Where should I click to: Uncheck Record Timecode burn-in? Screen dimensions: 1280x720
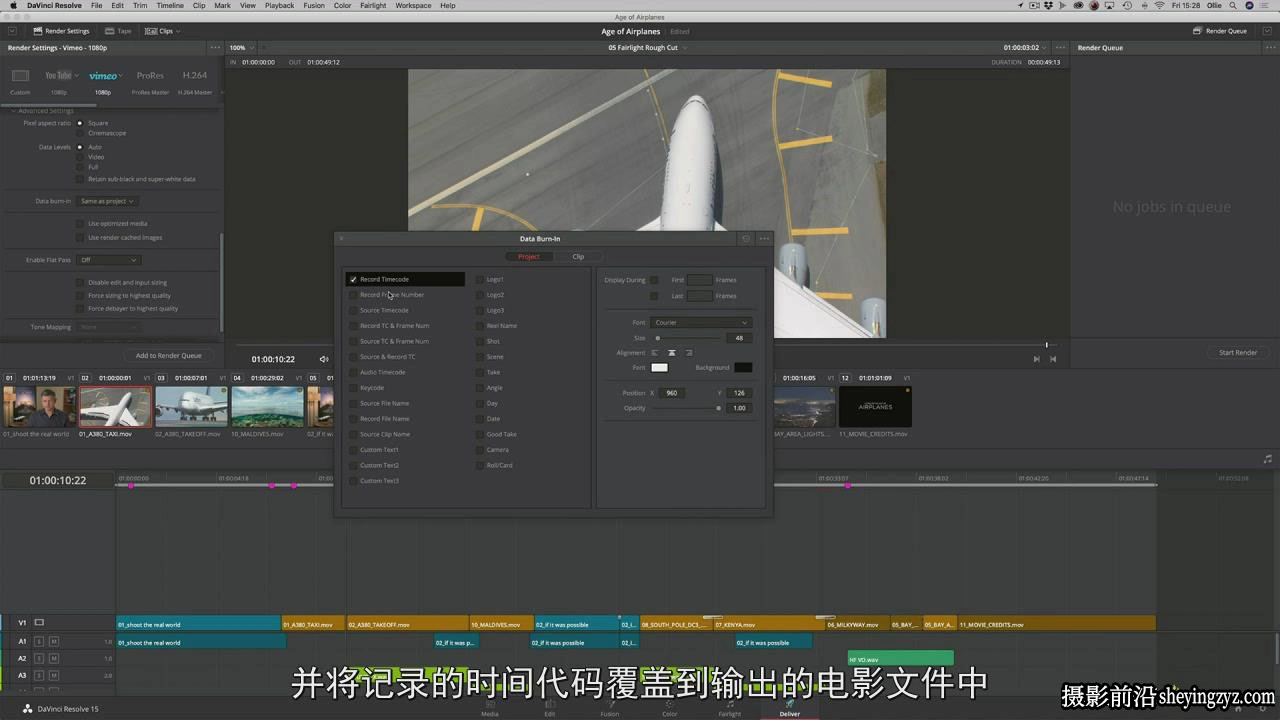[x=353, y=280]
